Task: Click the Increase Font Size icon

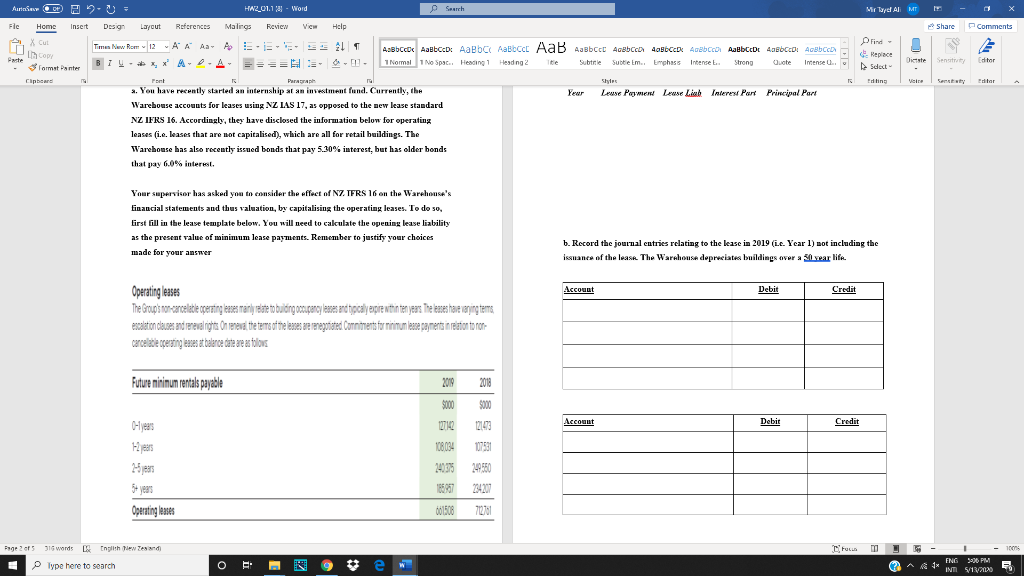Action: [x=176, y=46]
